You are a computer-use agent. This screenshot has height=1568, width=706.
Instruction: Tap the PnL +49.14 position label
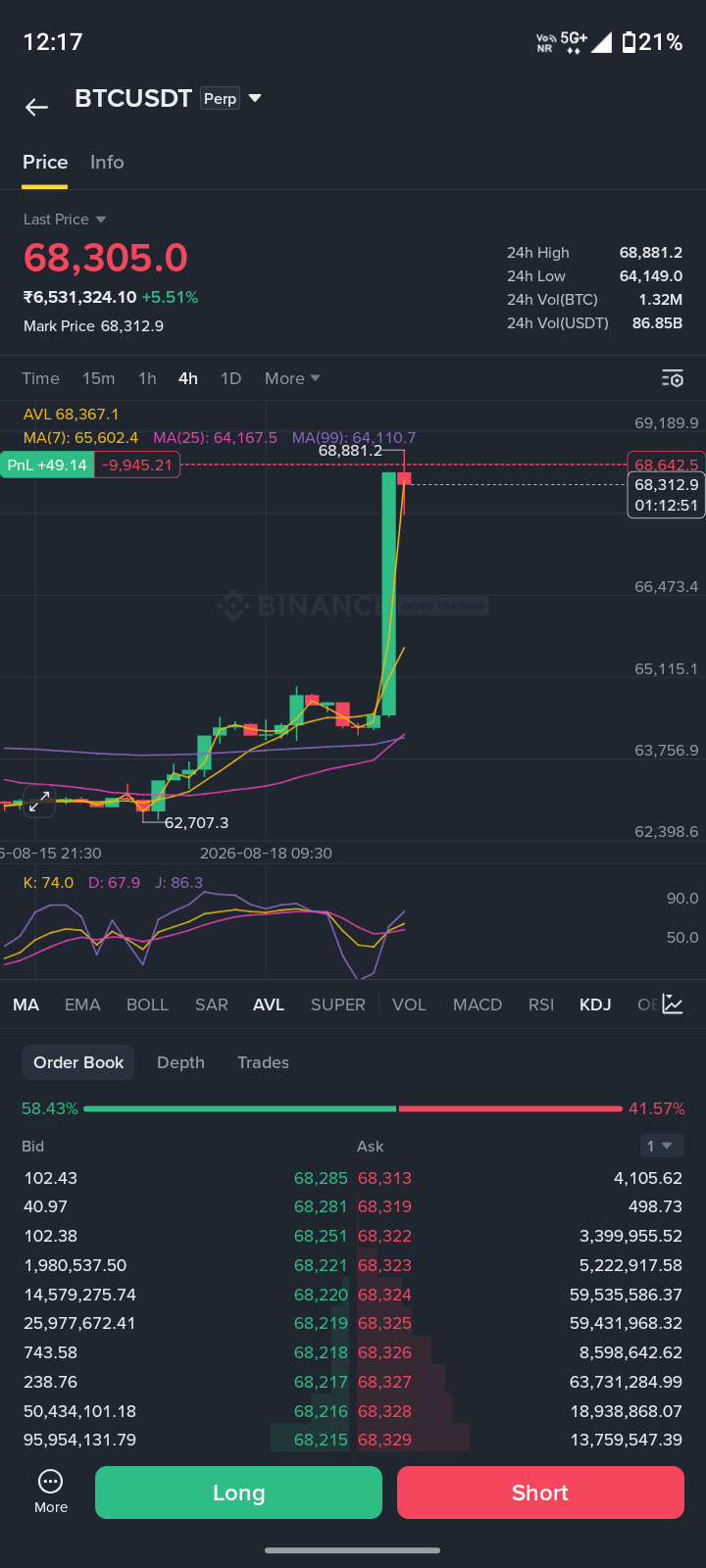click(47, 465)
